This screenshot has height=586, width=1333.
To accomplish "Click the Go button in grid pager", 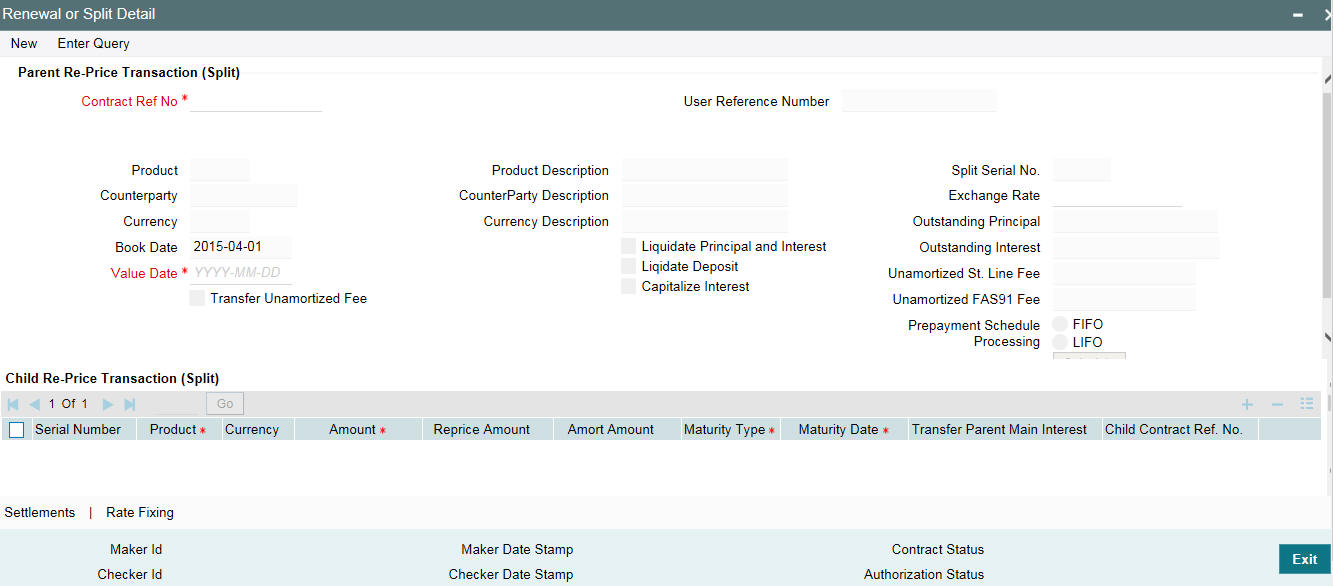I will (225, 404).
